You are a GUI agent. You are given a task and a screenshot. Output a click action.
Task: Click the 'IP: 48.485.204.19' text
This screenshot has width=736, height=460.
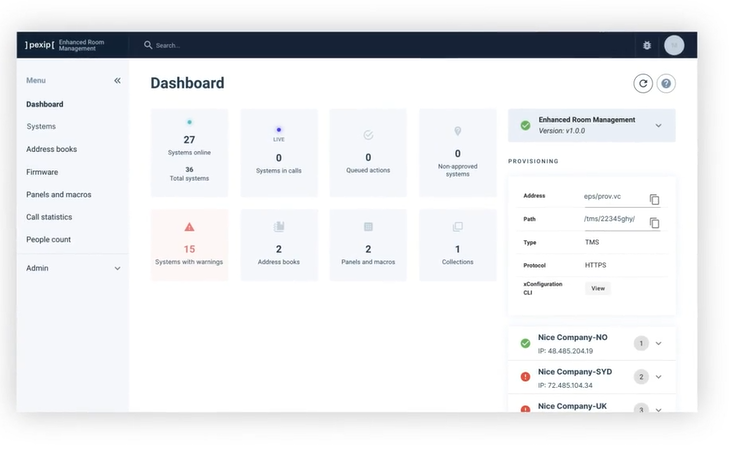click(x=565, y=351)
